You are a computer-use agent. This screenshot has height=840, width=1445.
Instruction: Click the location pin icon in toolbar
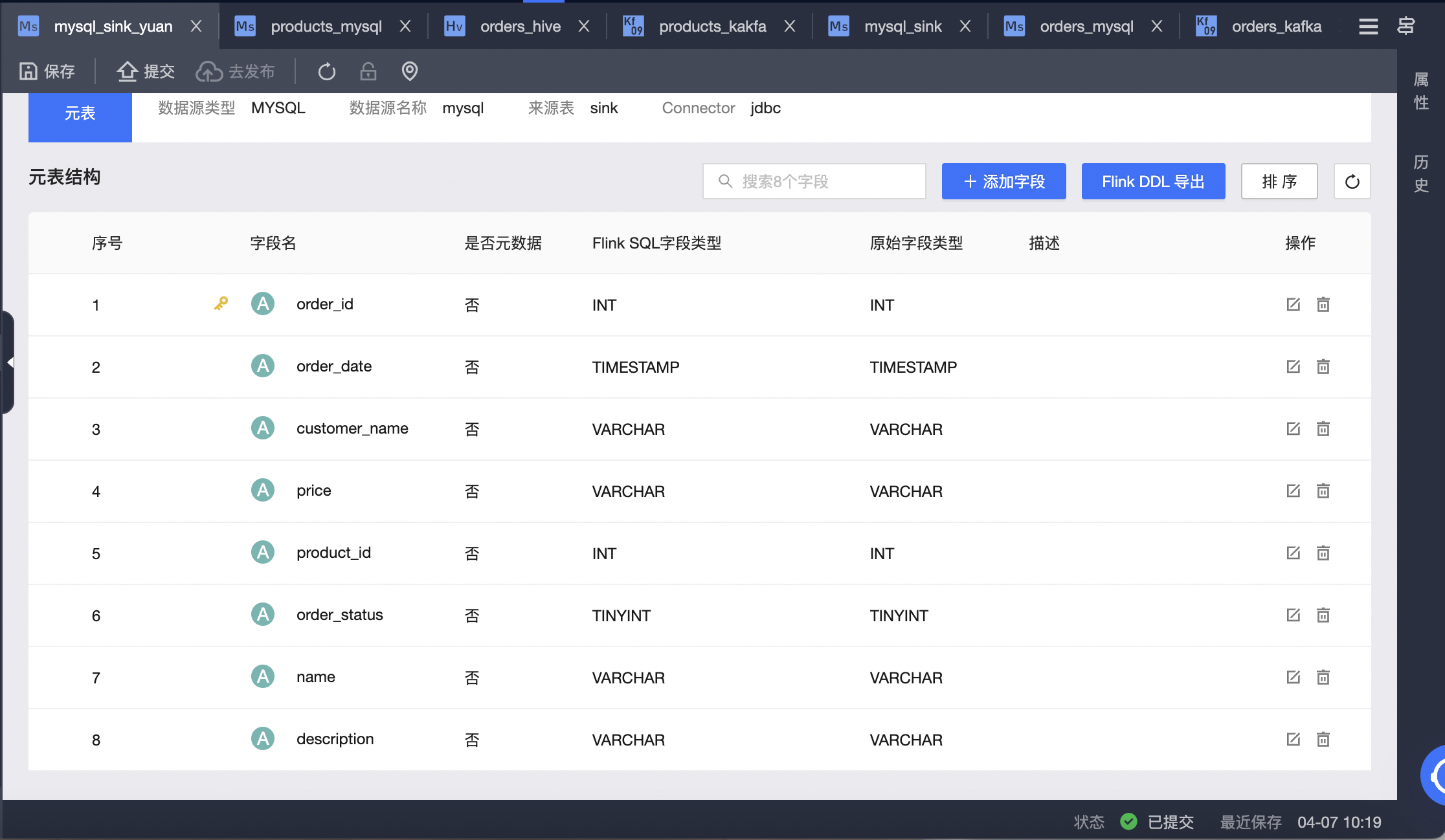click(410, 71)
